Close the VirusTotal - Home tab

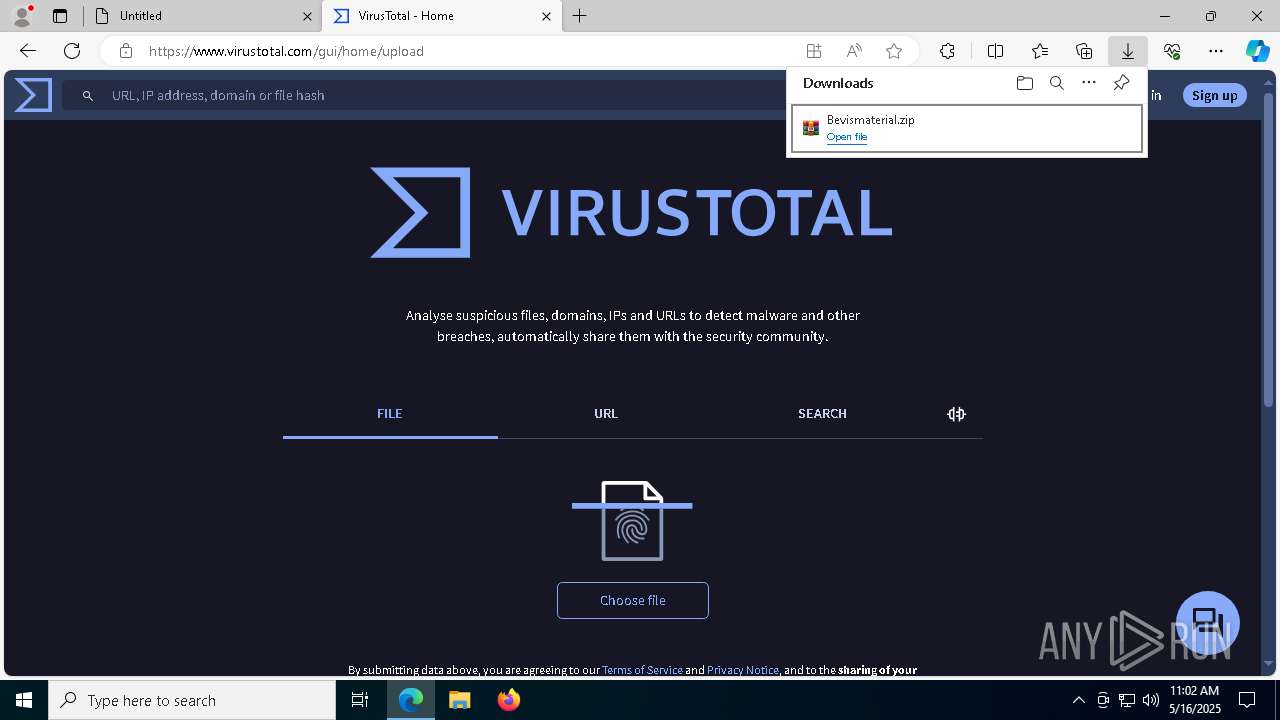tap(546, 16)
